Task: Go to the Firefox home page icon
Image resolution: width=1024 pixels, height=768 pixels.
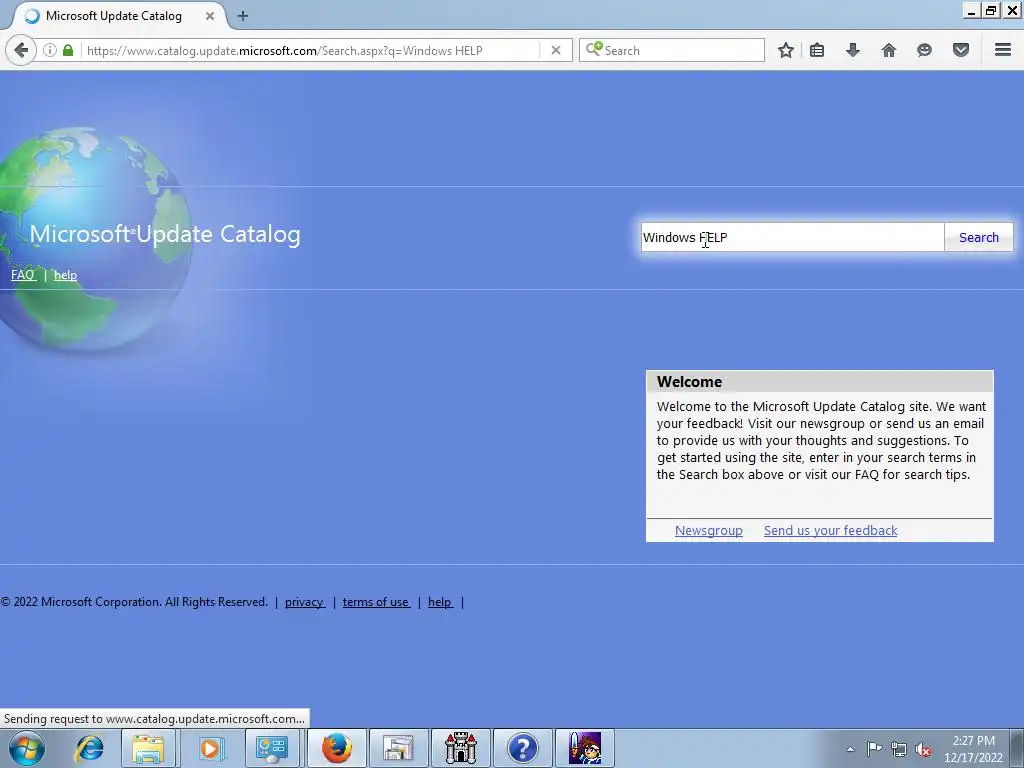Action: pyautogui.click(x=888, y=50)
